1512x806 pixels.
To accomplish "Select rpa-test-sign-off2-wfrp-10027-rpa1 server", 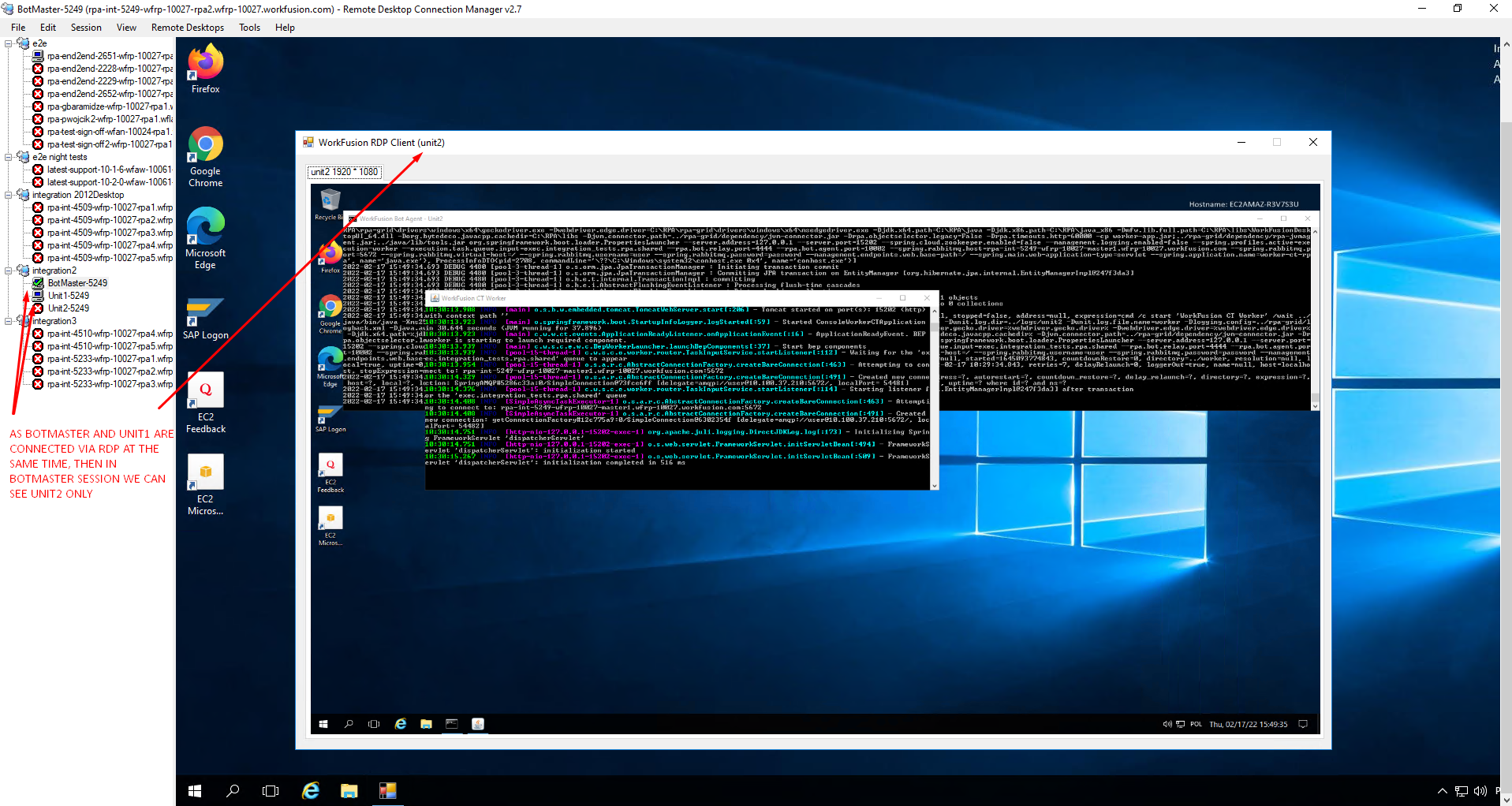I will pos(110,144).
